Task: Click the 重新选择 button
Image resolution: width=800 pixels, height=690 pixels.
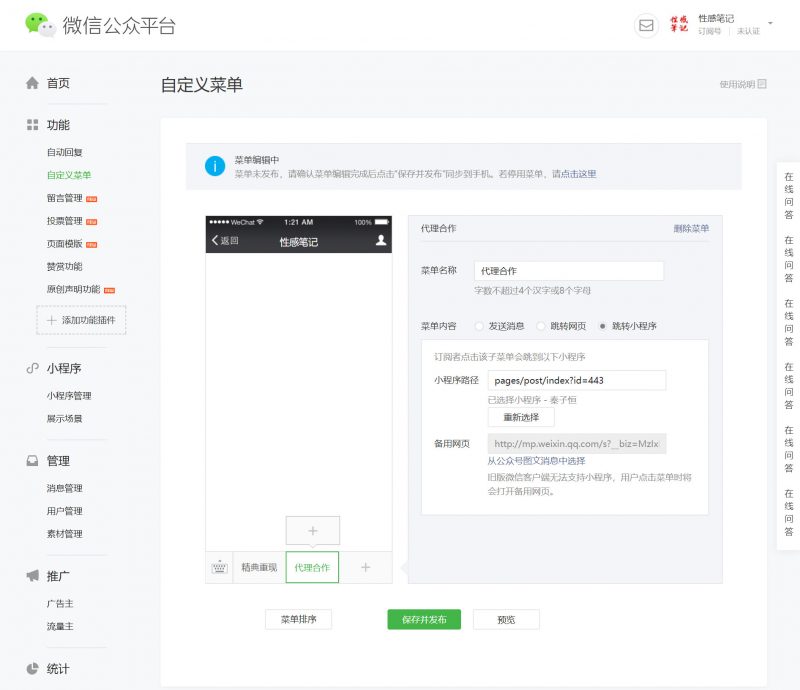Action: tap(521, 417)
